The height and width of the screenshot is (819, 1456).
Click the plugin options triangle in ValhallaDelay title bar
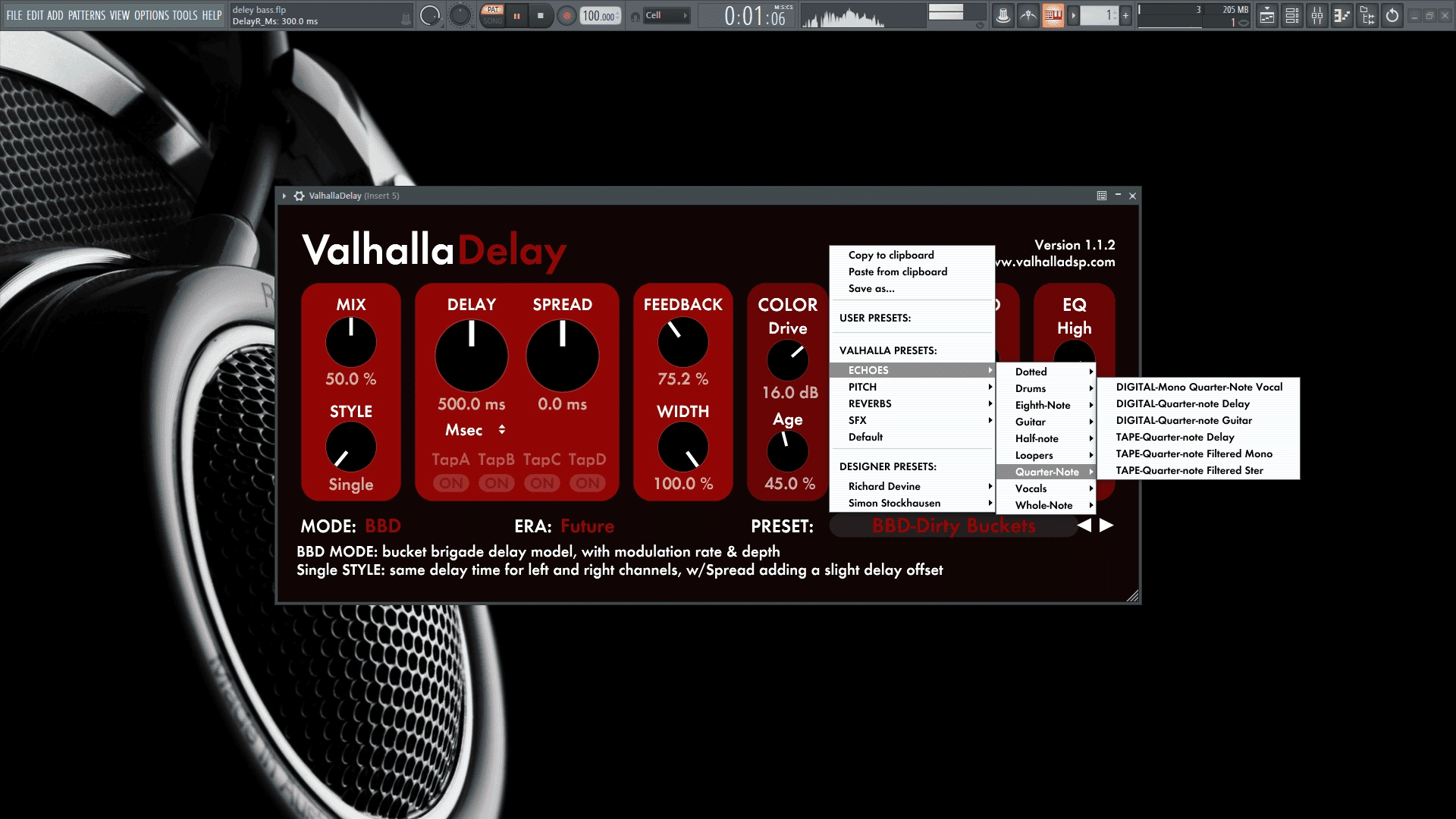284,196
